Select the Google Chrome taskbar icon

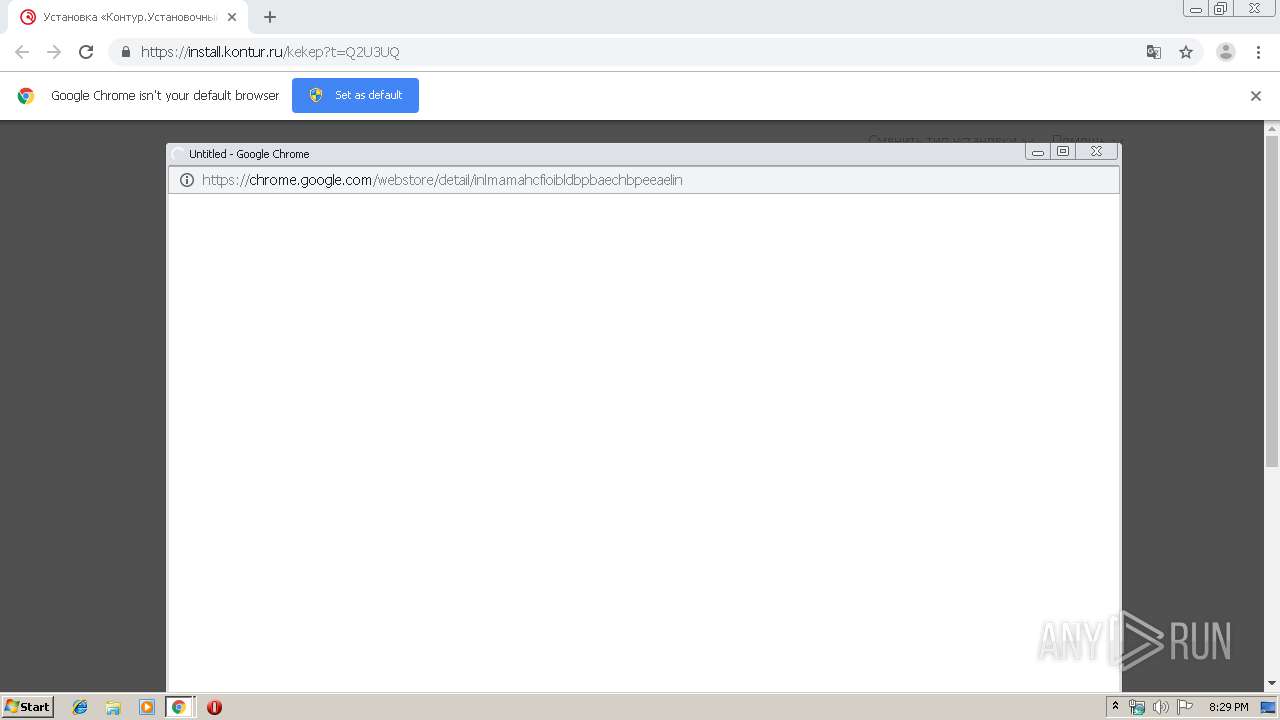click(179, 707)
